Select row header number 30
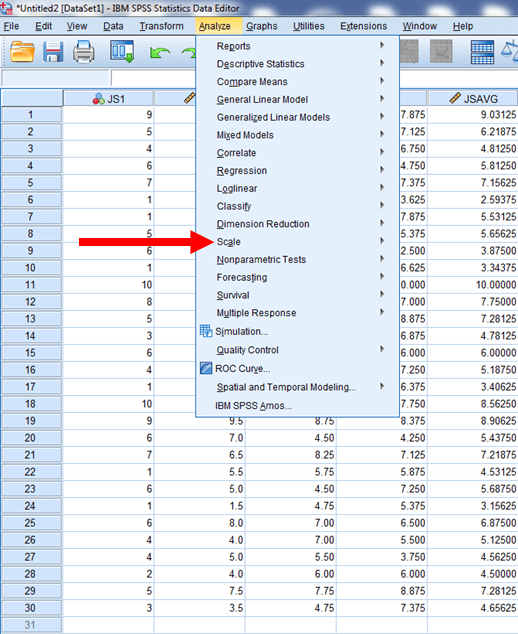 tap(31, 608)
